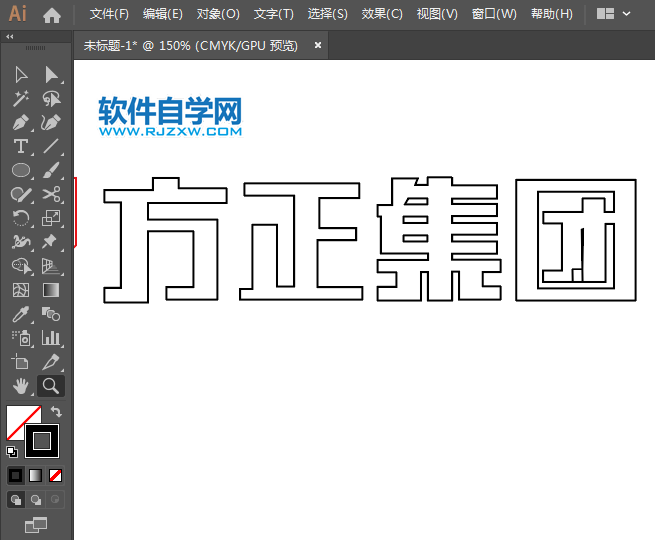This screenshot has width=655, height=540.
Task: Select the Rotate tool
Action: pos(21,218)
